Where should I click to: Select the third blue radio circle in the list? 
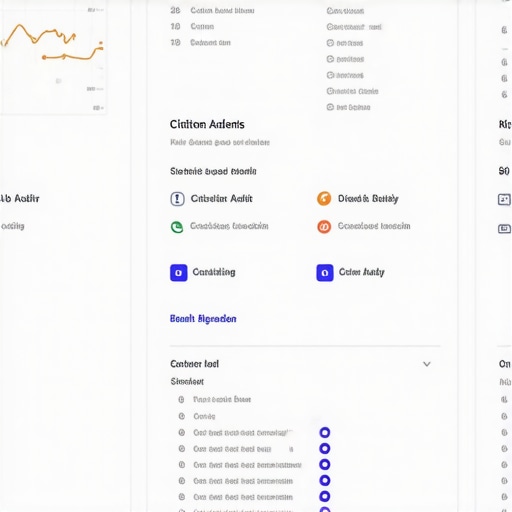pyautogui.click(x=325, y=464)
